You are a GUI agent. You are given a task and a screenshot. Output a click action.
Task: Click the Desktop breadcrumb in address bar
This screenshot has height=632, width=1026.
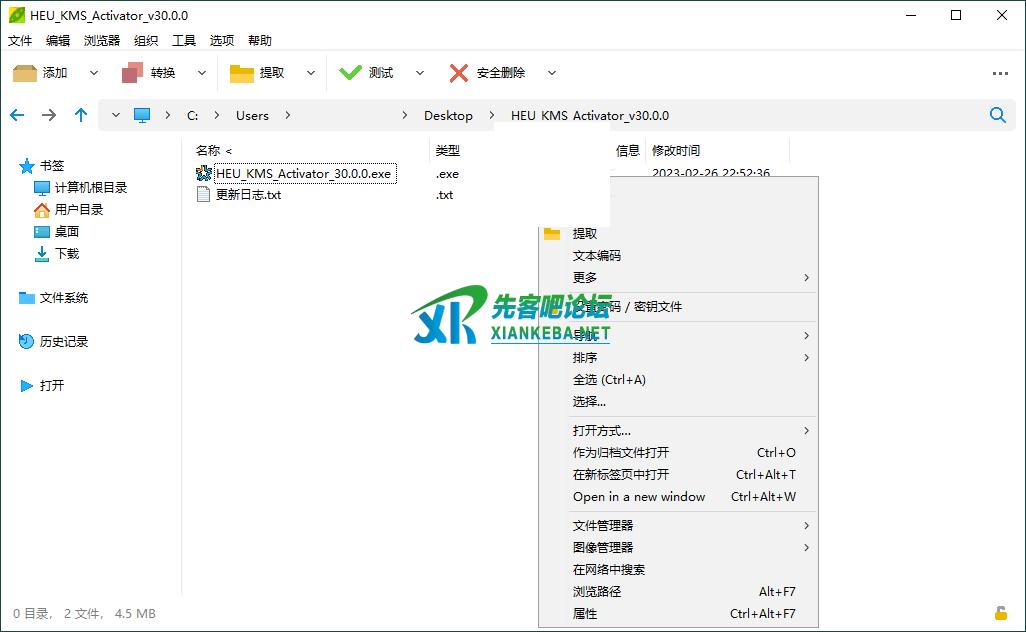point(448,115)
